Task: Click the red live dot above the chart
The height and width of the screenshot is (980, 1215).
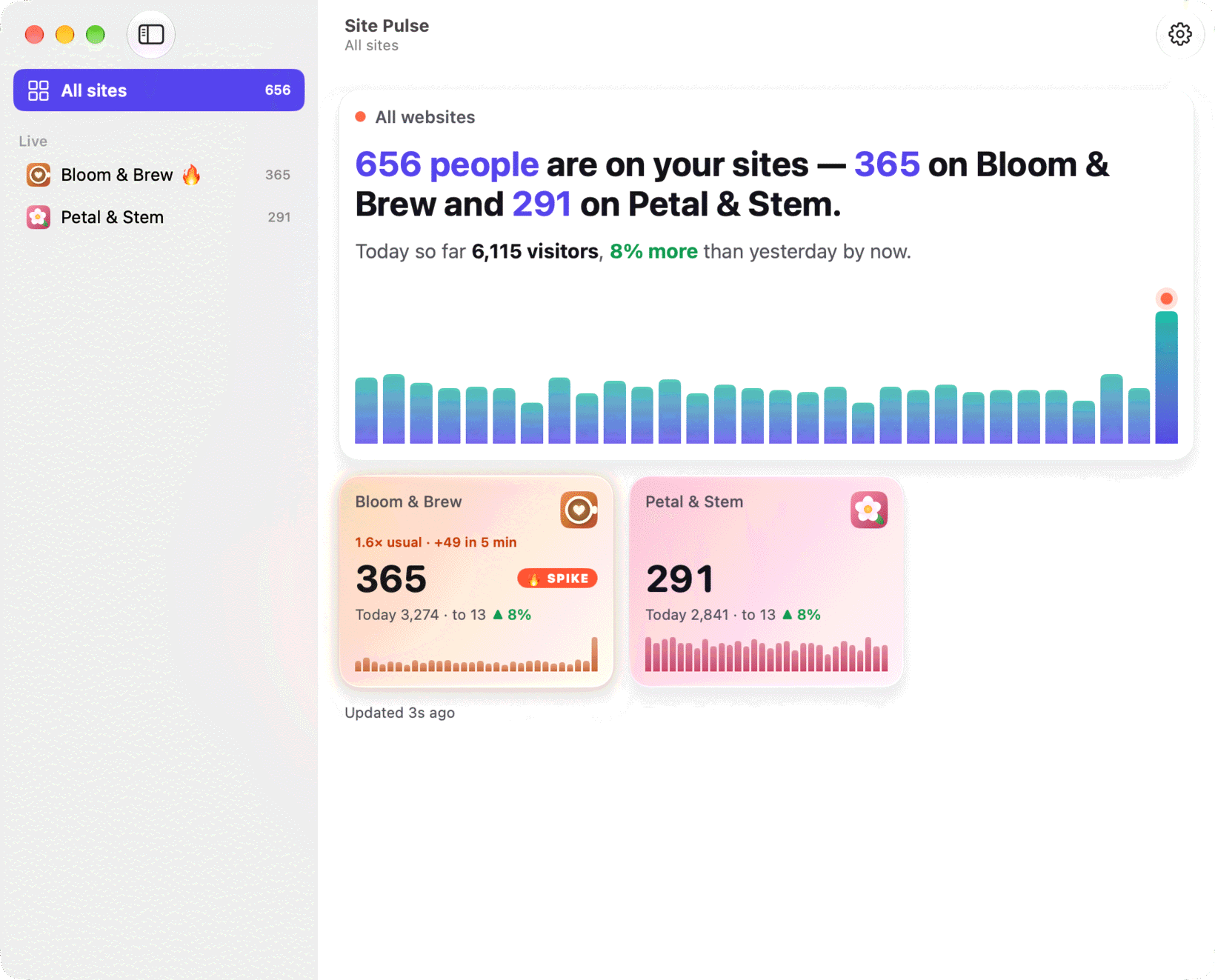Action: [1166, 299]
